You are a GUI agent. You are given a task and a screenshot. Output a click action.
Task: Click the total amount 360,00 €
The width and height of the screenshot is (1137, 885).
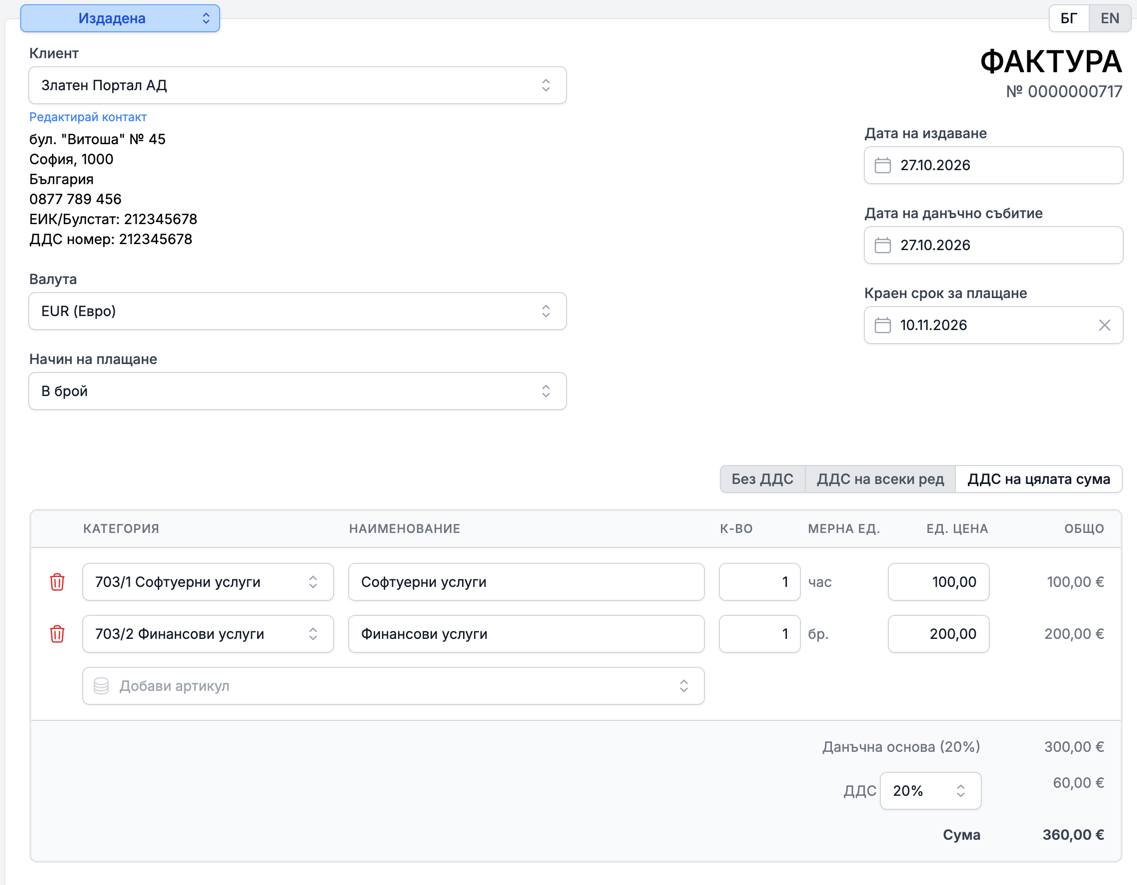click(x=1073, y=835)
